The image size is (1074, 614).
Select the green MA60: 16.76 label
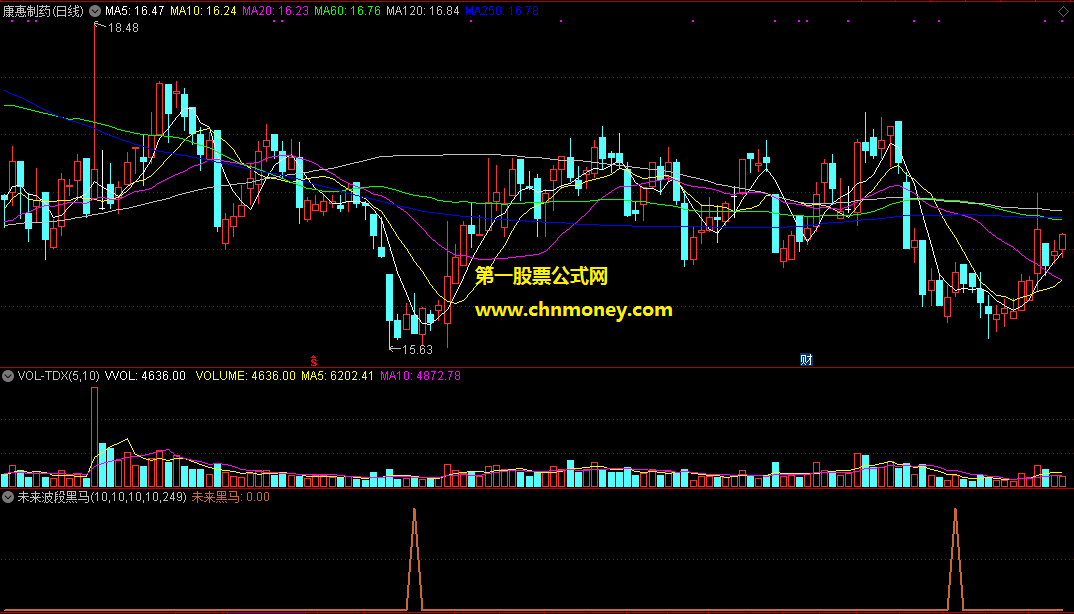[x=347, y=11]
